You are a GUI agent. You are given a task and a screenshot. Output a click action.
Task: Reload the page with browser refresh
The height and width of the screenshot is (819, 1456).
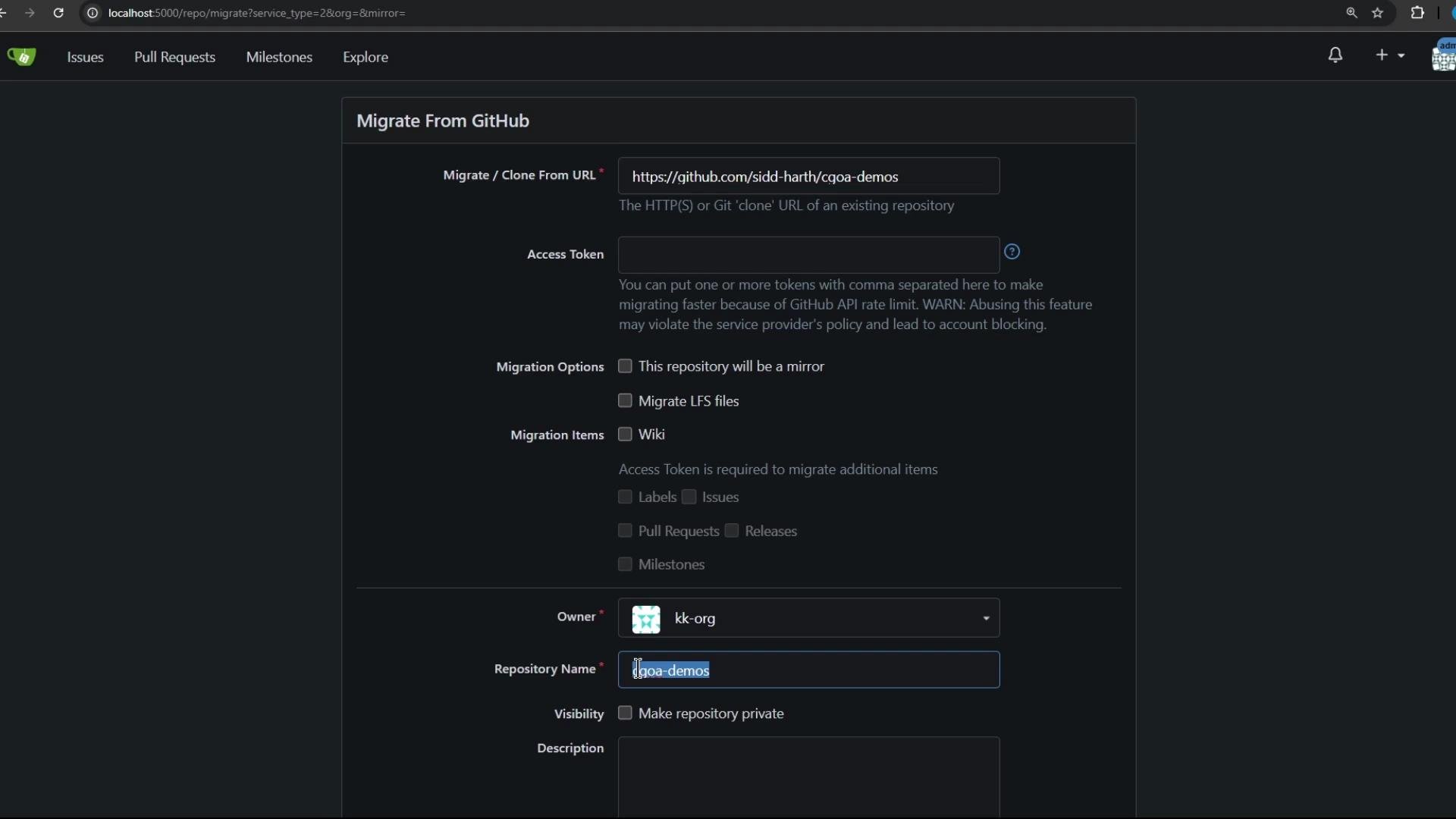point(58,13)
